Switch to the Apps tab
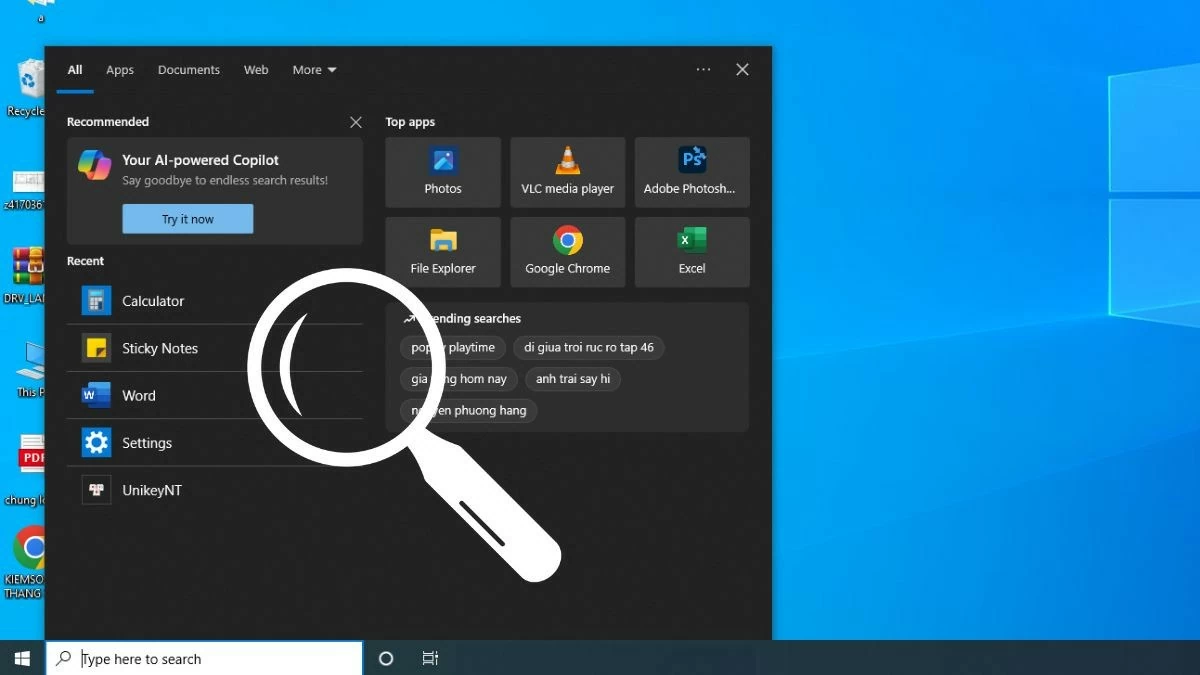 119,69
